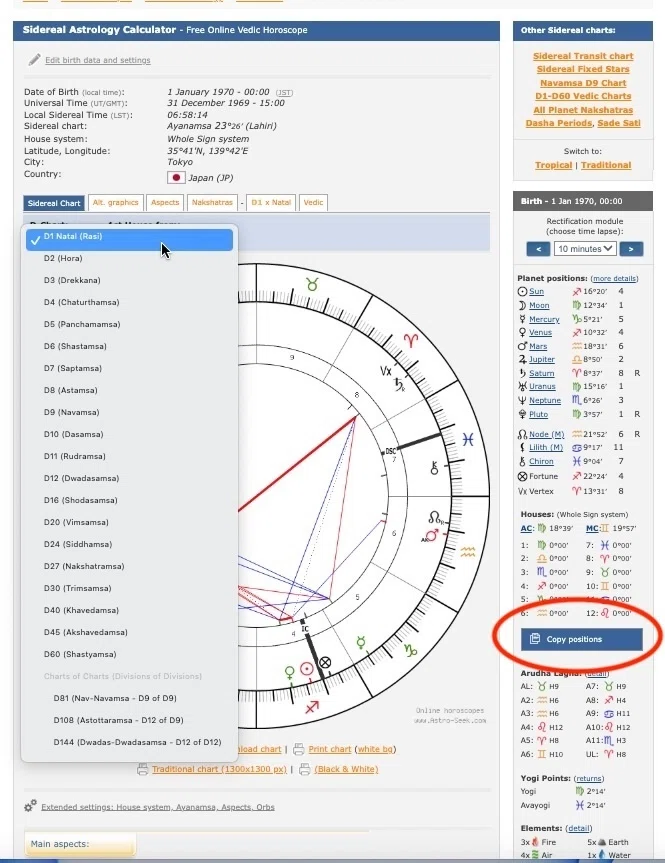
Task: Click the Saturn symbol icon in positions
Action: pyautogui.click(x=522, y=373)
